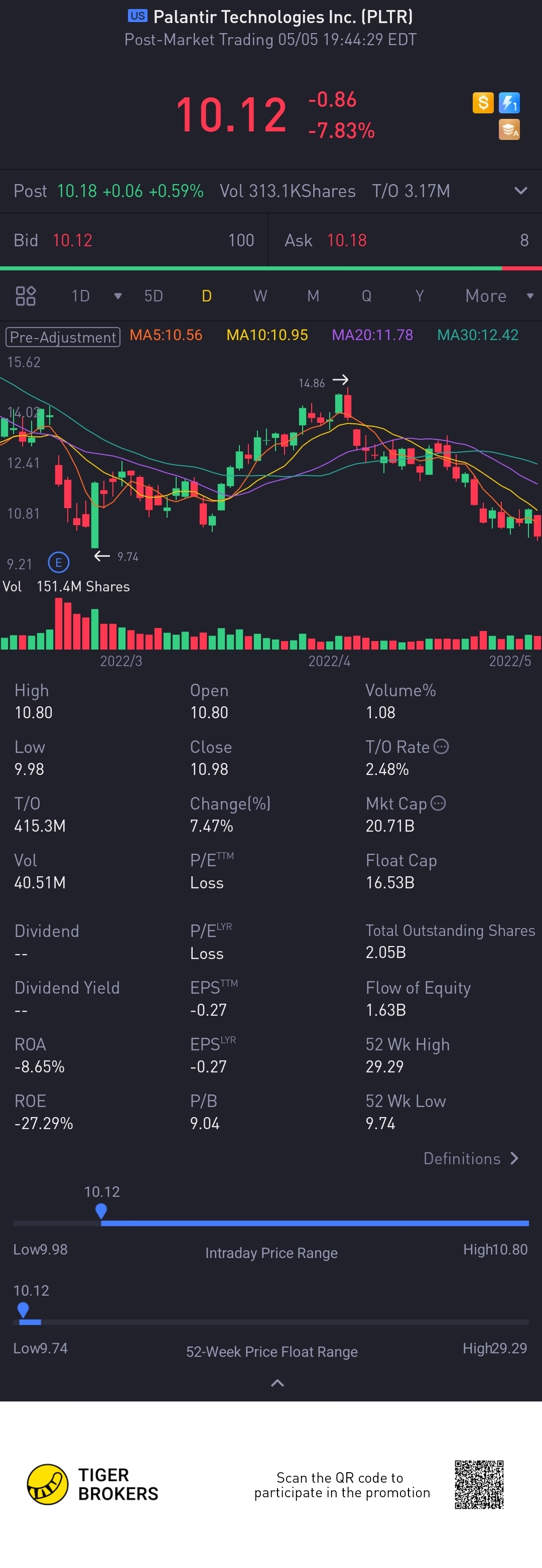This screenshot has height=1568, width=542.
Task: Tap the blue lightning bolt badge
Action: 509,102
